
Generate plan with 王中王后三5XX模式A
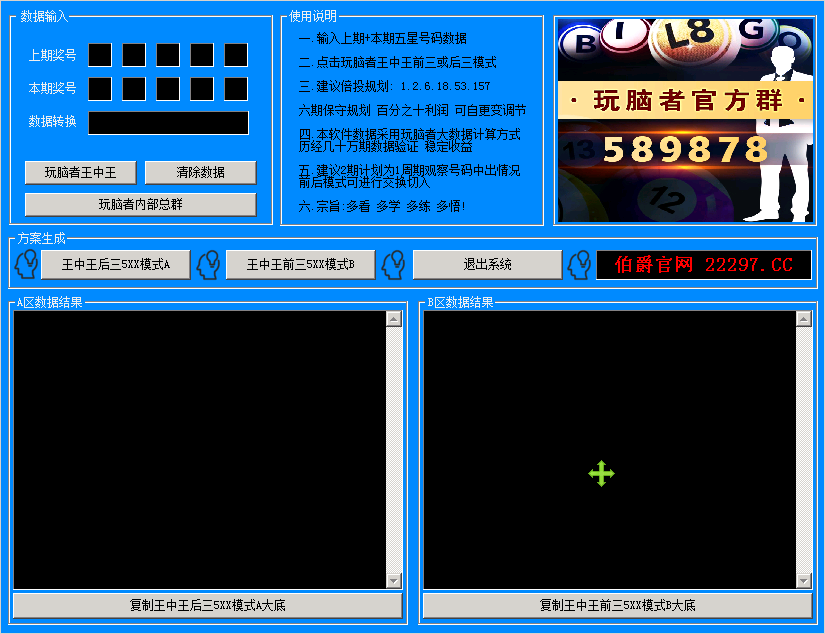coord(115,265)
